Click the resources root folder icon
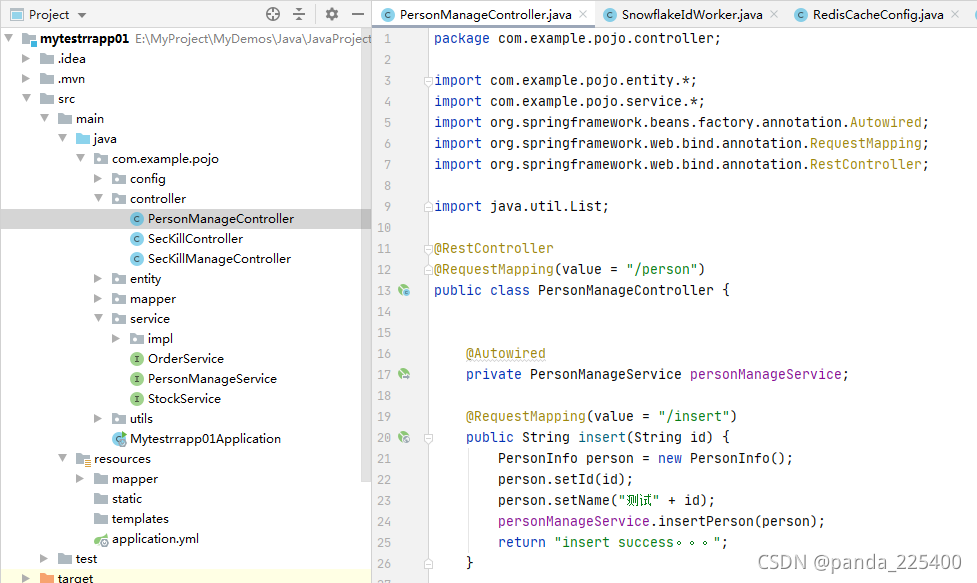 pos(83,459)
